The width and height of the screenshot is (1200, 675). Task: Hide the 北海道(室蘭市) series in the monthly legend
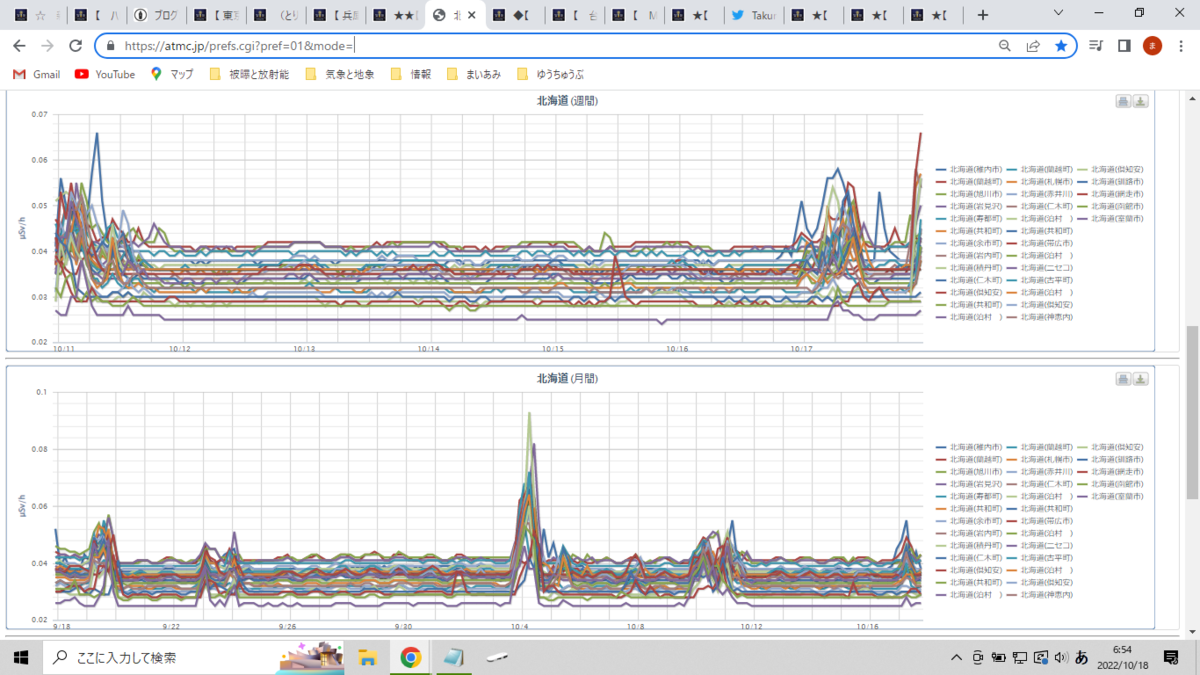coord(1118,495)
